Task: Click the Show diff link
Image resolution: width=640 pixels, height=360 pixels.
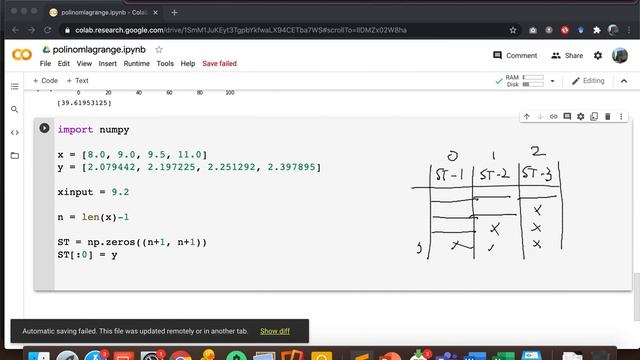Action: coord(275,331)
